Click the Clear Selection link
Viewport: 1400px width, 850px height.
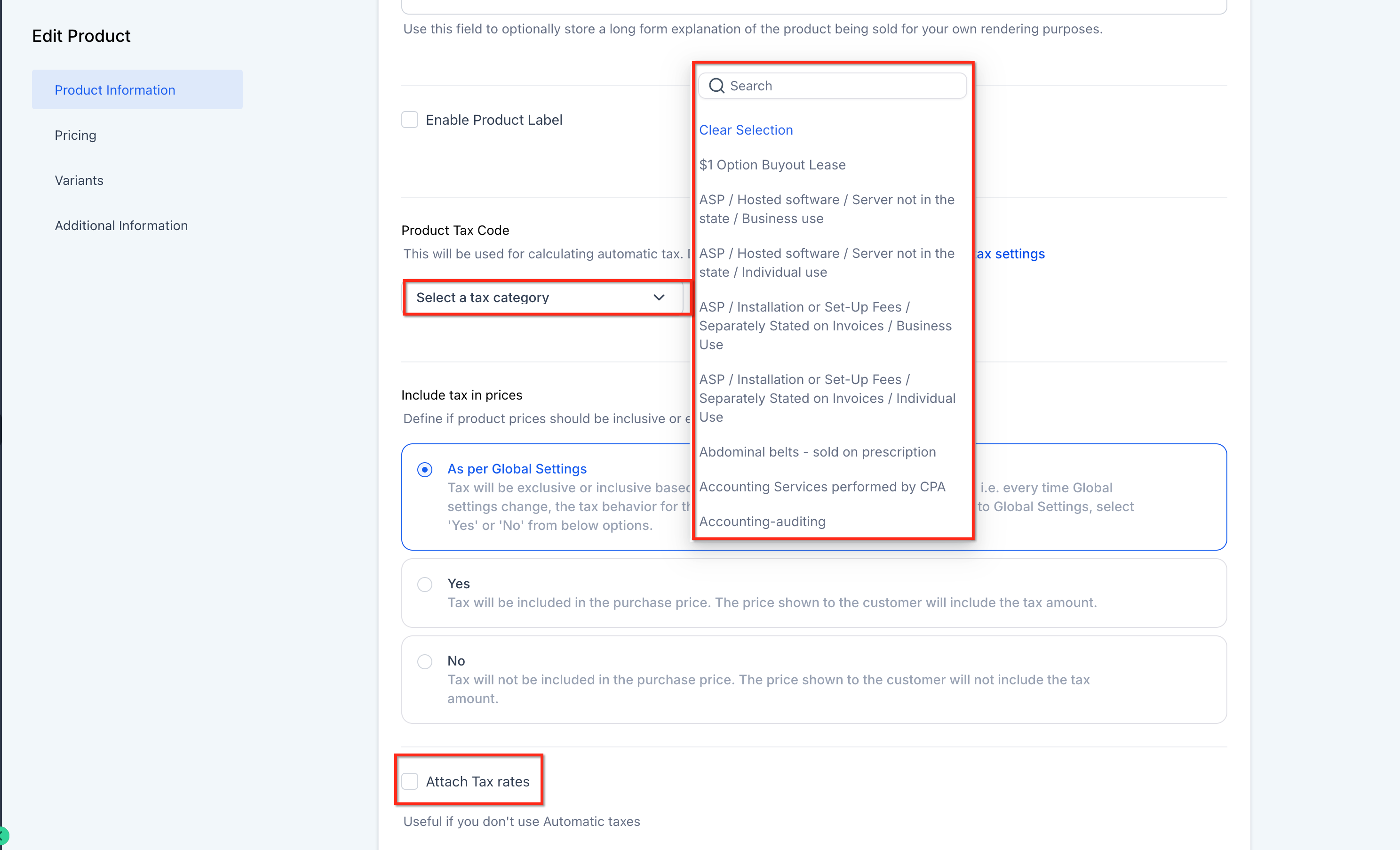pyautogui.click(x=746, y=130)
